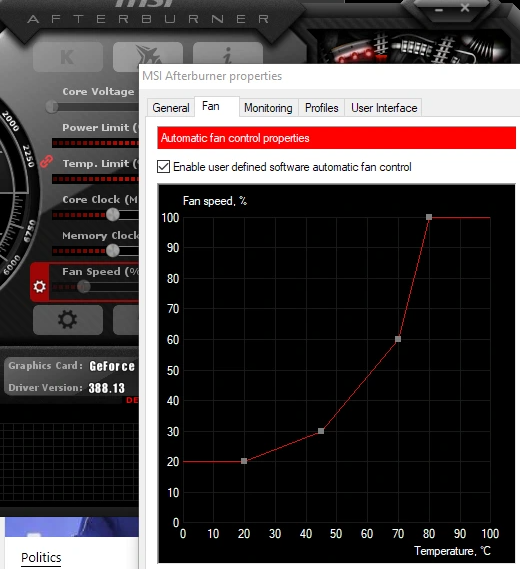Screen dimensions: 520x569
Task: Close Afterburner with the X icon
Action: point(465,8)
